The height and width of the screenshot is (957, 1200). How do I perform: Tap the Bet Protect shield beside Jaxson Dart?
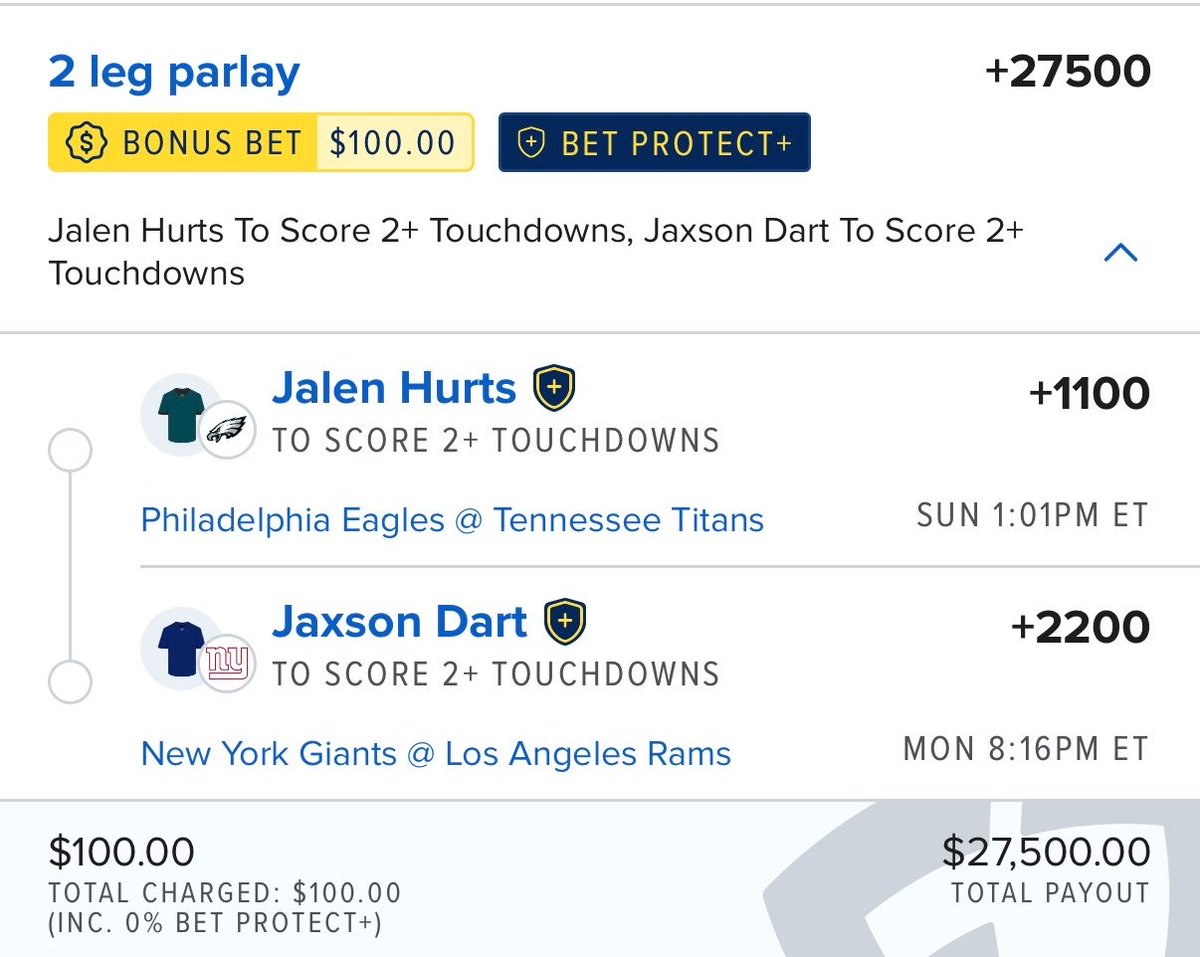click(564, 621)
